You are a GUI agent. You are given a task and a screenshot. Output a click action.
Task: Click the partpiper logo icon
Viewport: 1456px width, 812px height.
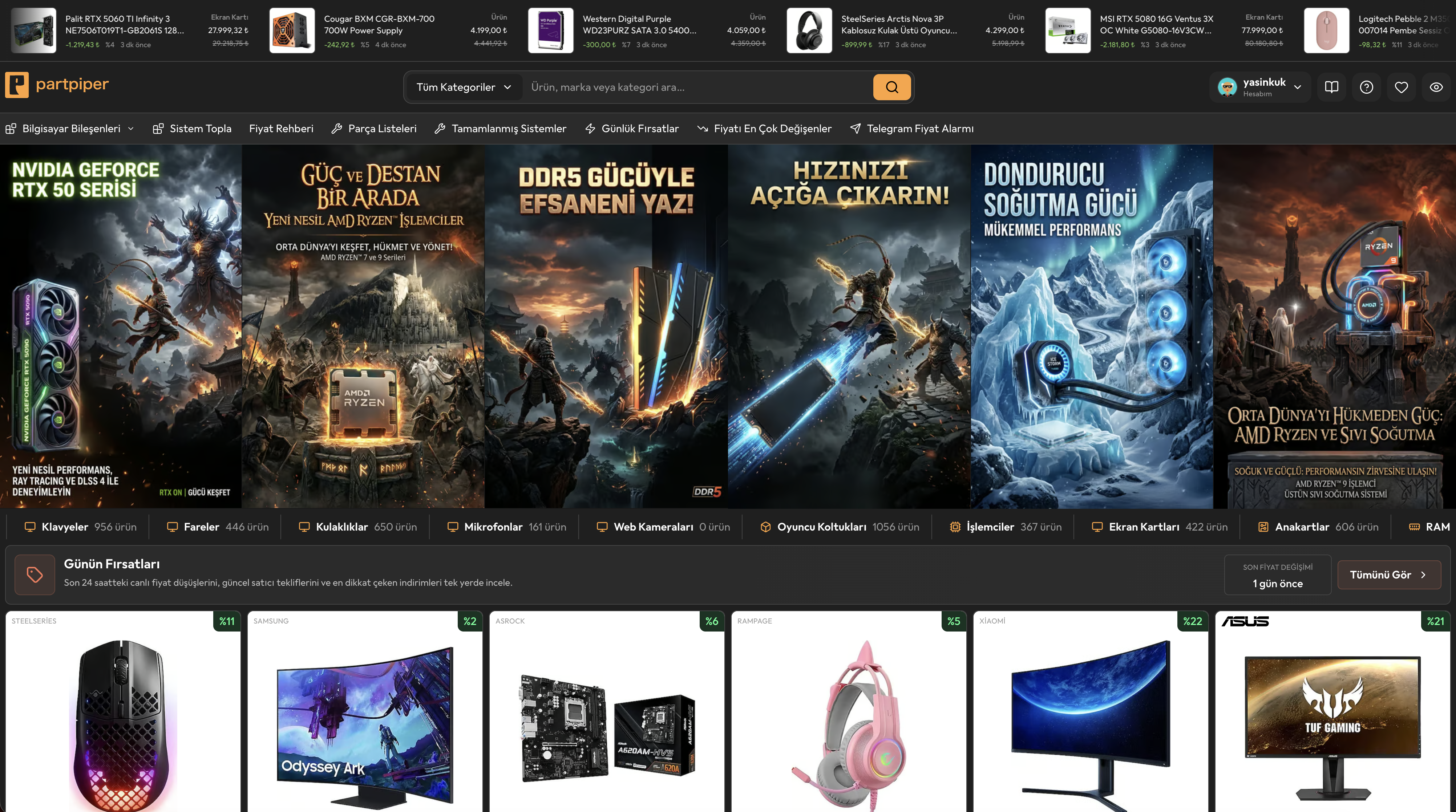coord(17,85)
